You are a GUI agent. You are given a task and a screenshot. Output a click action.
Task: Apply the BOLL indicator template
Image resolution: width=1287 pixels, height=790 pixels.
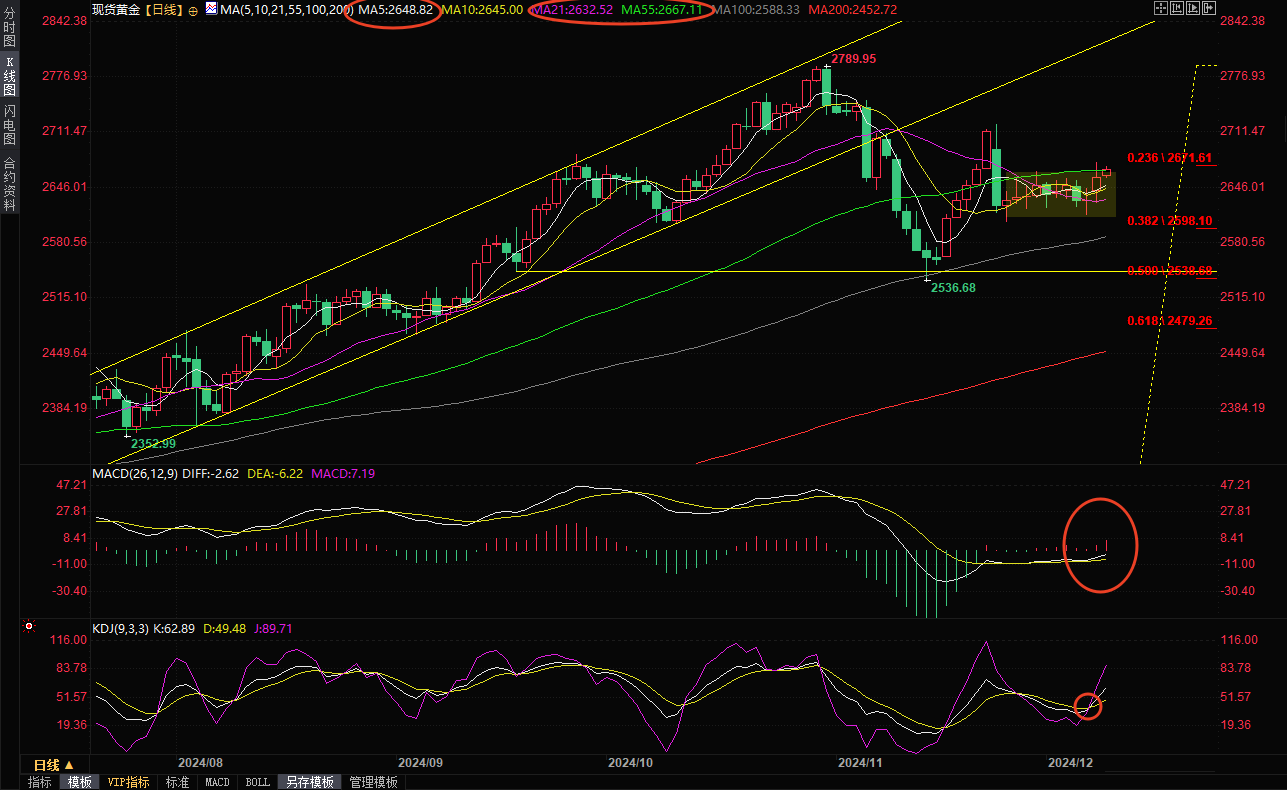pyautogui.click(x=257, y=782)
